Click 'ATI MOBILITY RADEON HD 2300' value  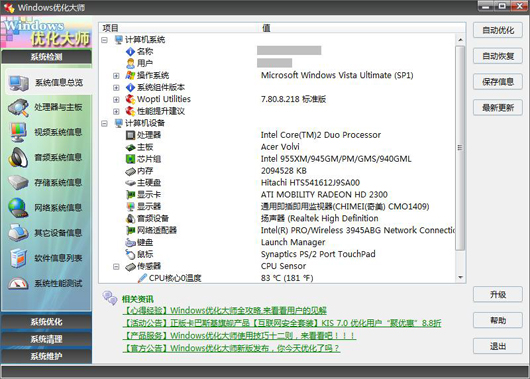pos(324,195)
